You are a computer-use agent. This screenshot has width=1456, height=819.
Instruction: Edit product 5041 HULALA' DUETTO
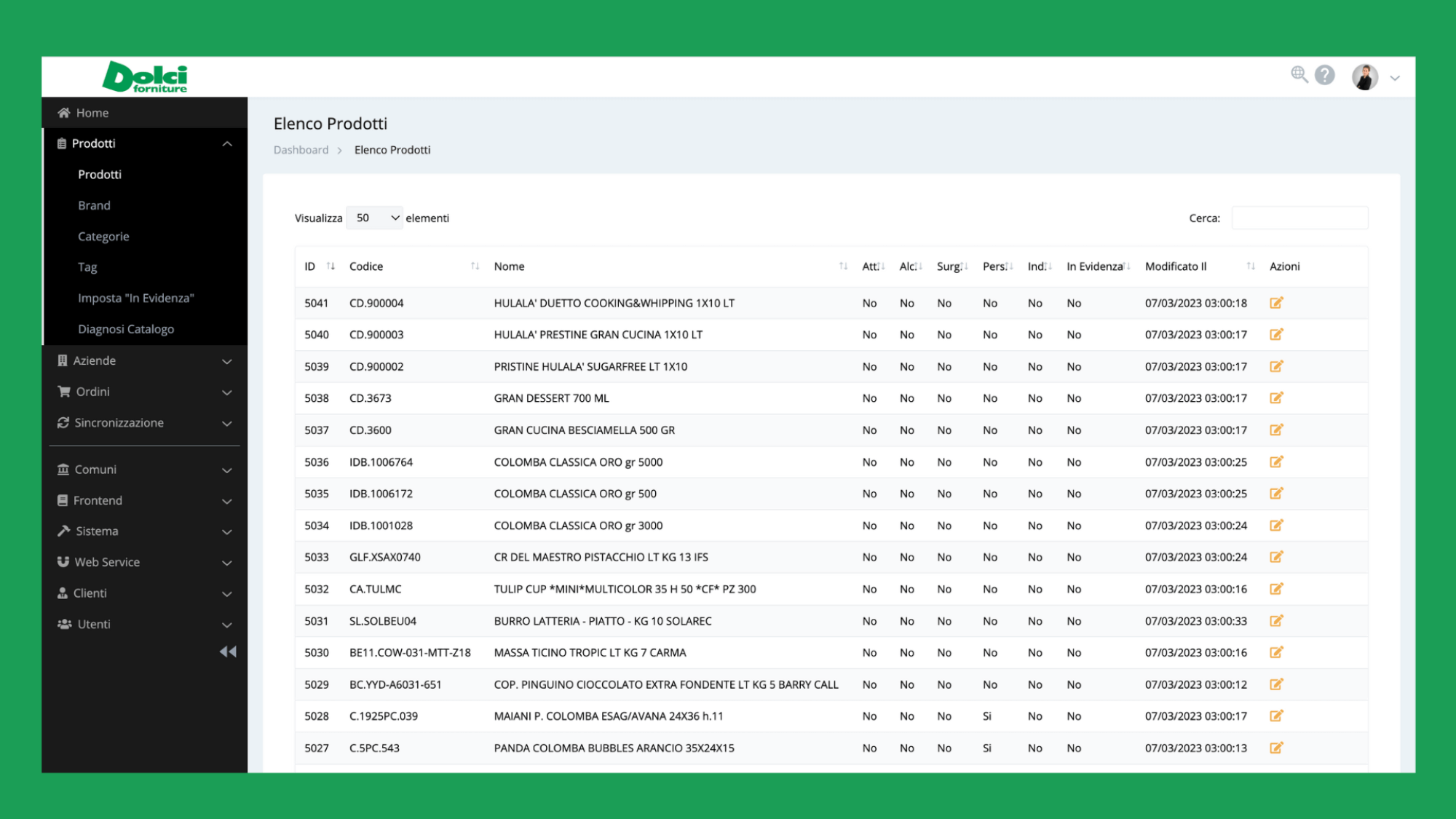(x=1276, y=303)
